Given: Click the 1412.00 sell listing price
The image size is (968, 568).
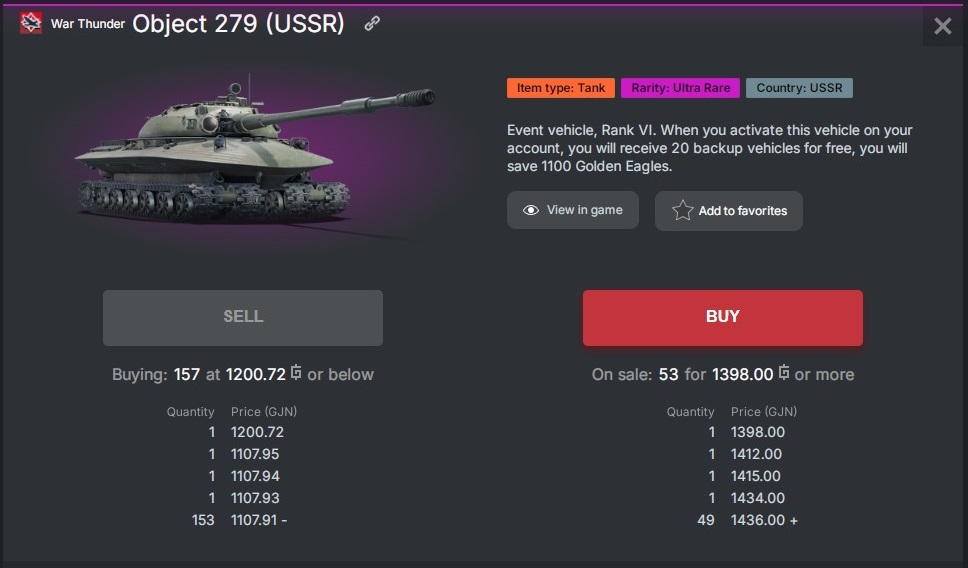Looking at the screenshot, I should (757, 454).
